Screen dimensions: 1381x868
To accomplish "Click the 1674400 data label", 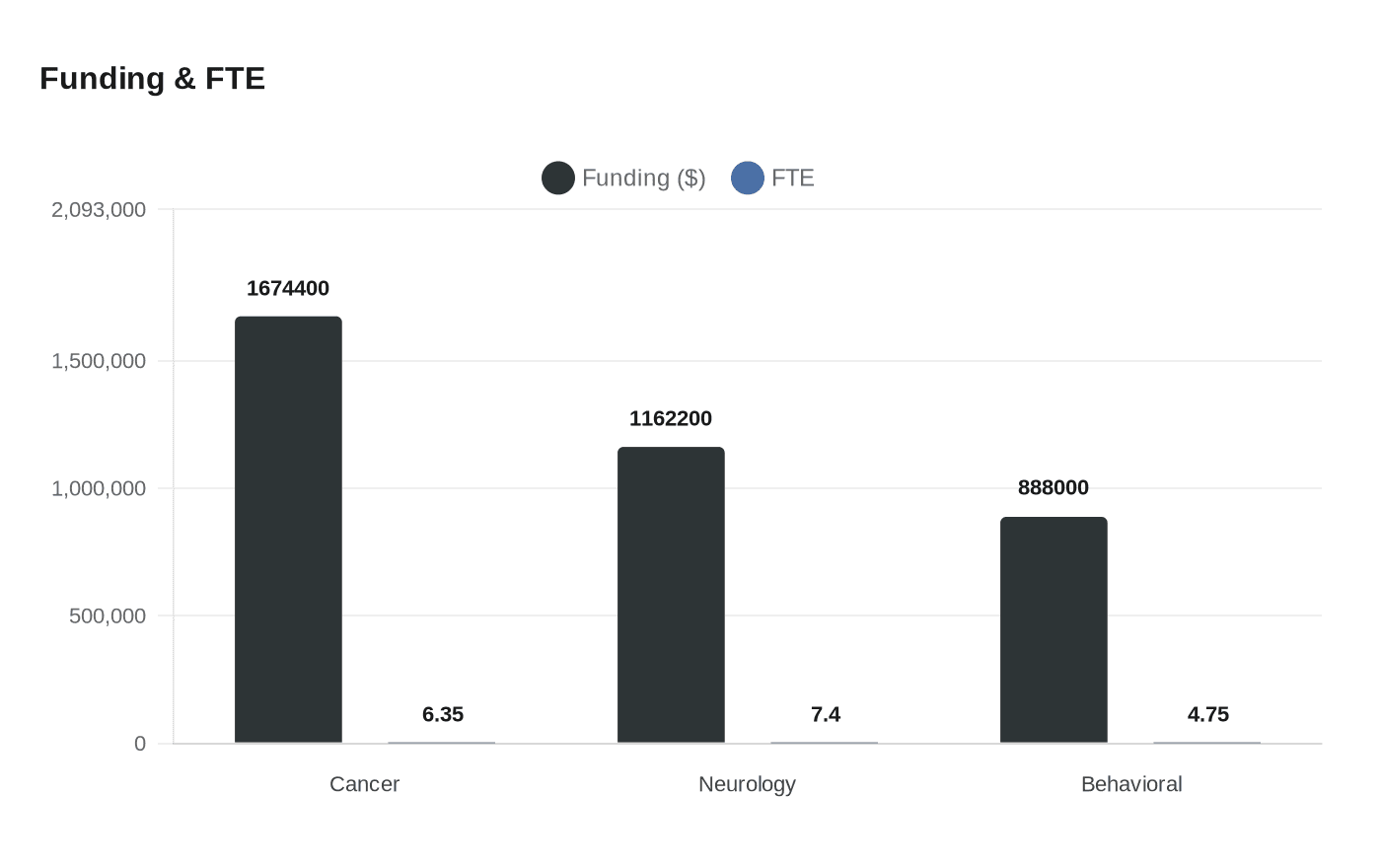I will point(288,289).
